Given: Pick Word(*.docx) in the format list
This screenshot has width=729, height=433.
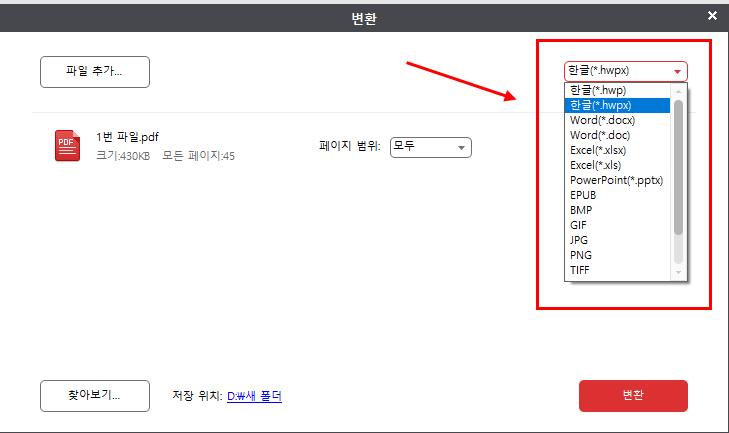Looking at the screenshot, I should point(617,120).
